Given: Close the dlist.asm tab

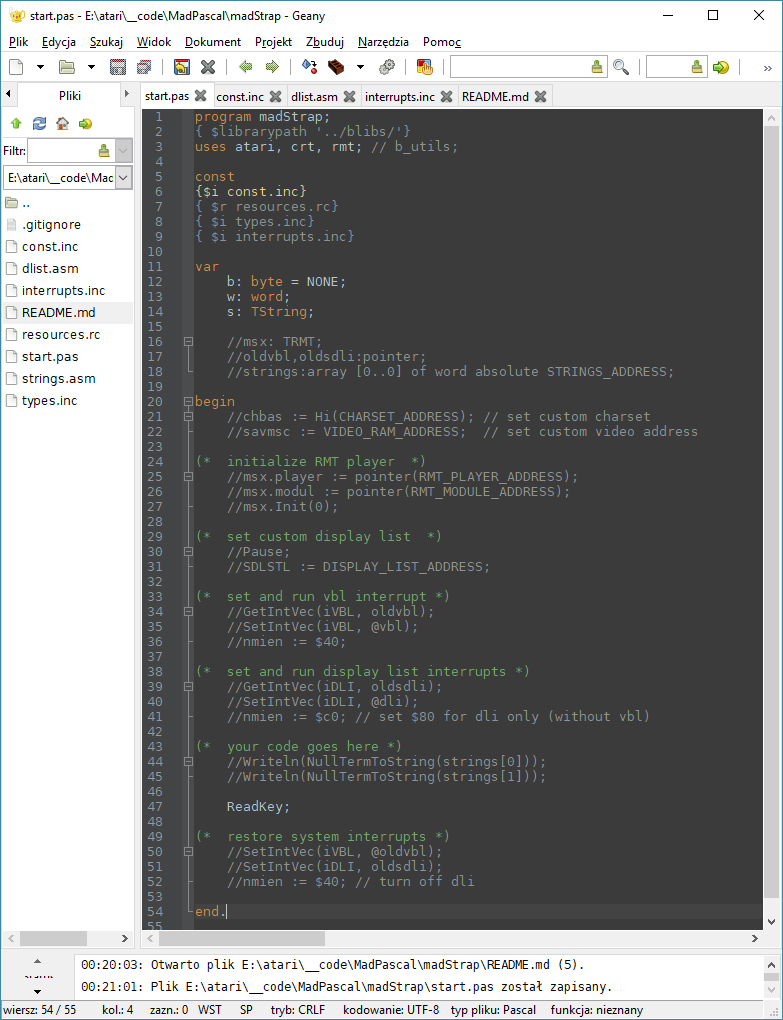Looking at the screenshot, I should [x=349, y=96].
